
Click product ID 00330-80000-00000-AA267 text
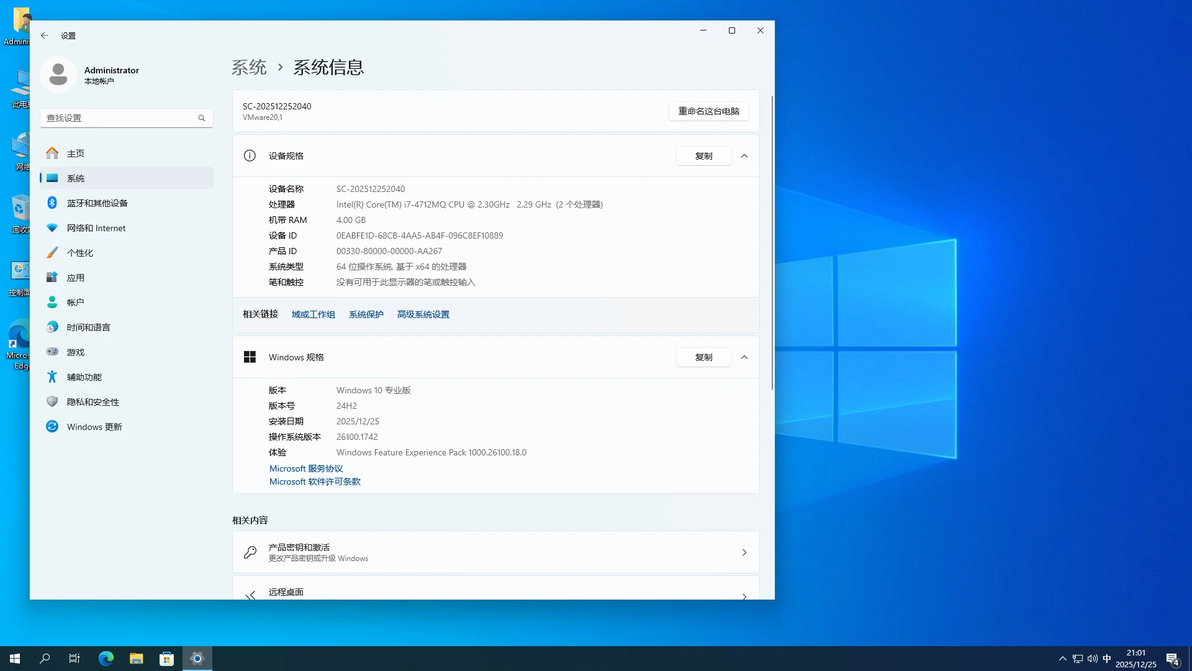coord(388,251)
